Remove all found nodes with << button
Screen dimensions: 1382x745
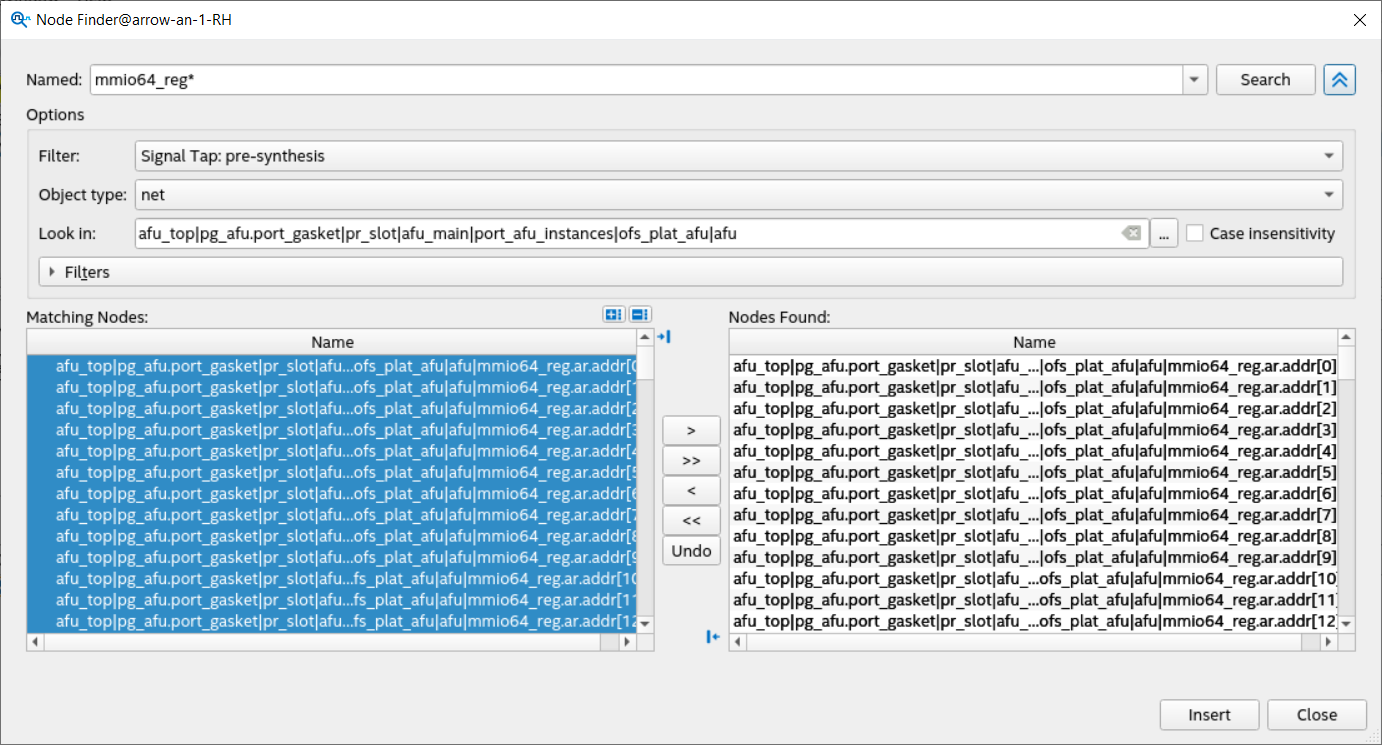click(691, 520)
